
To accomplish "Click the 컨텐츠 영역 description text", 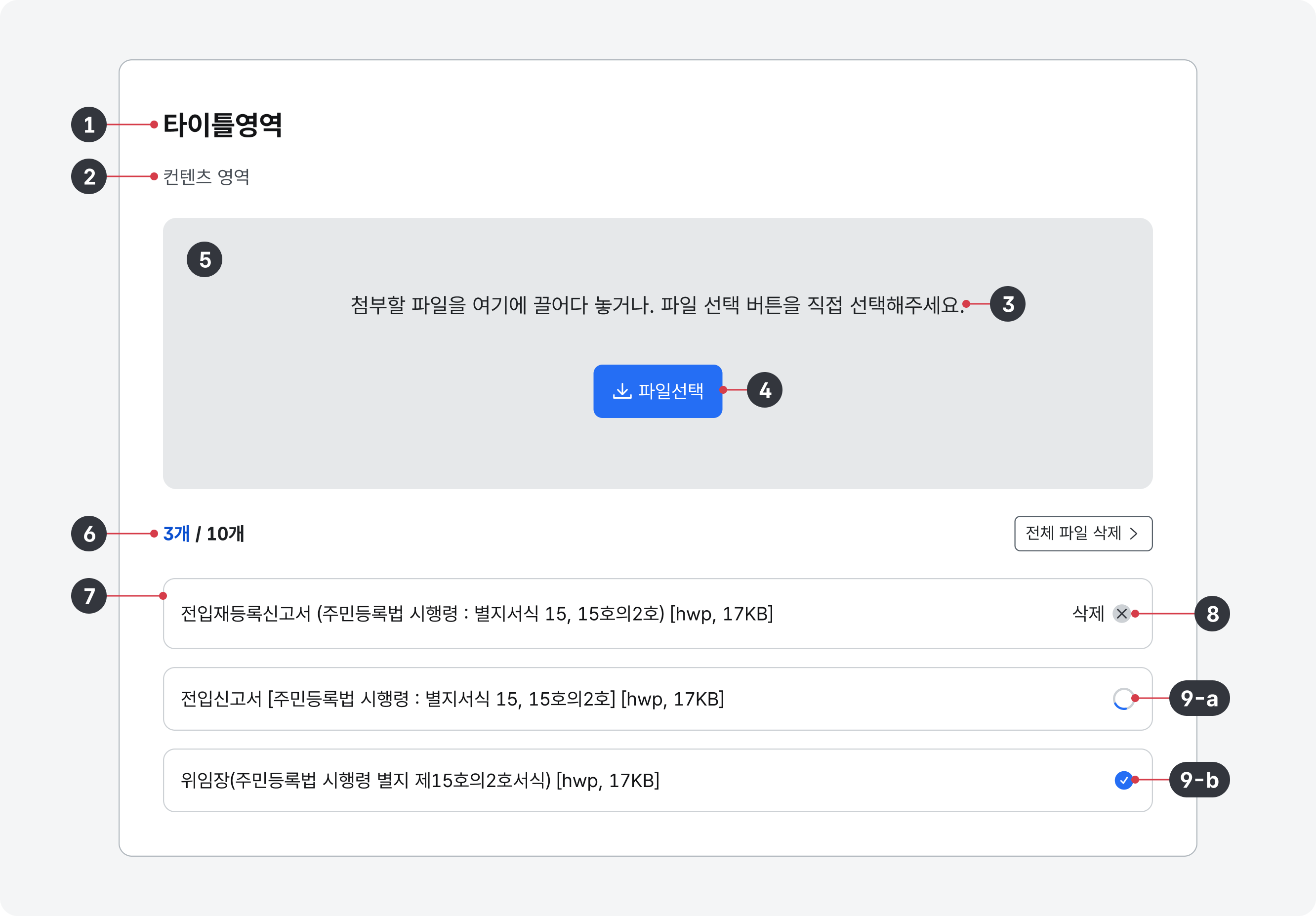I will coord(206,176).
